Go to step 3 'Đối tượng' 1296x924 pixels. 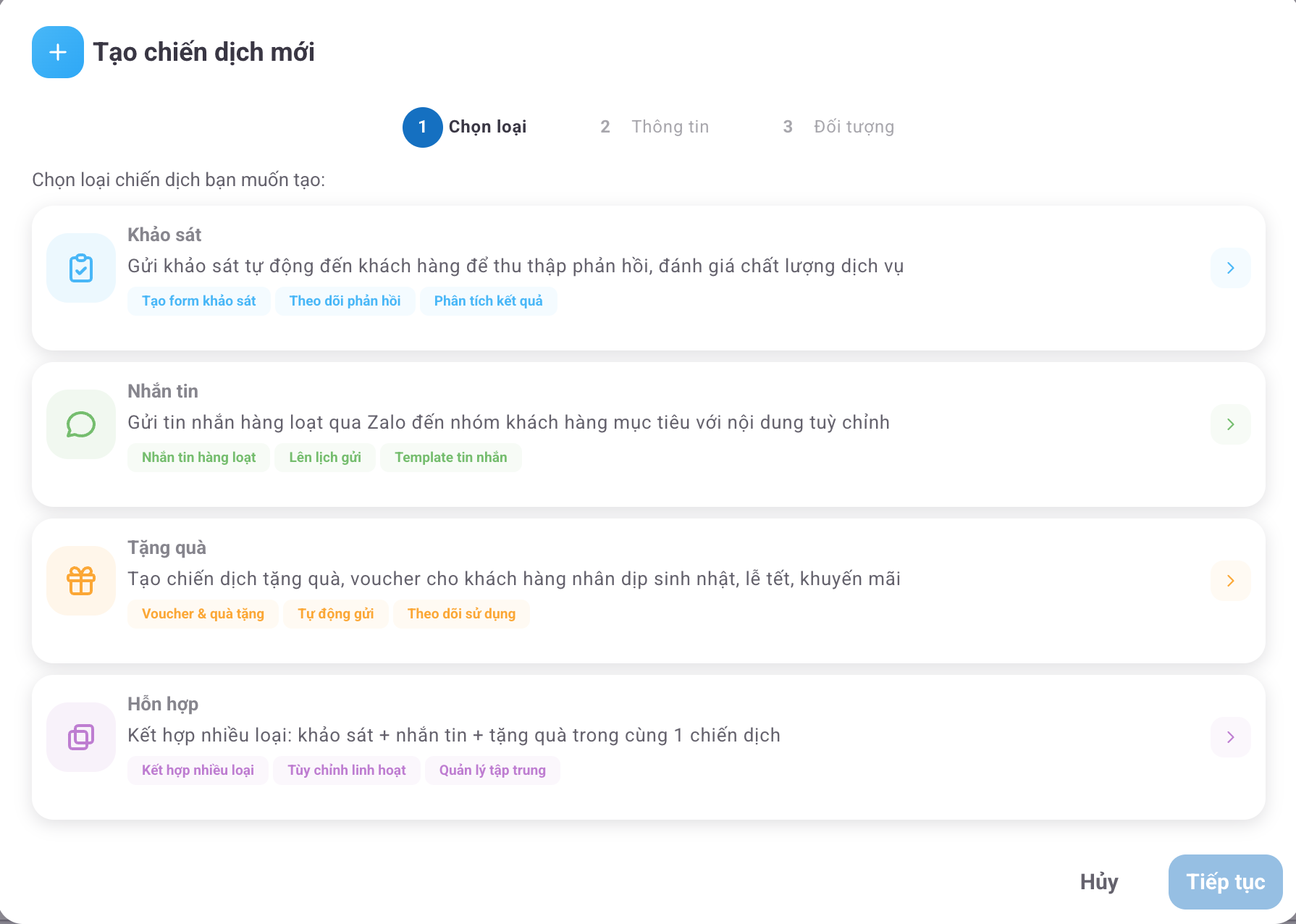838,126
